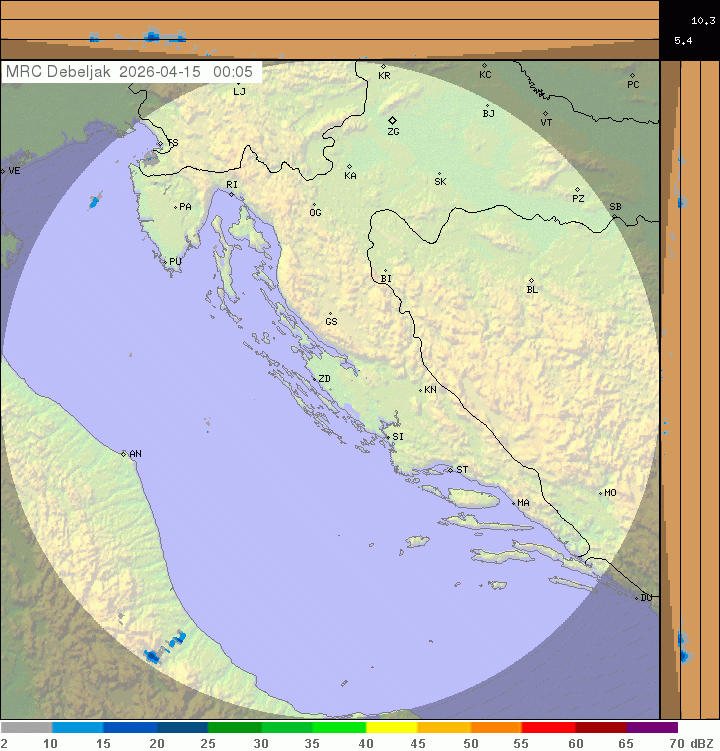720x751 pixels.
Task: Select the MO city marker
Action: click(601, 493)
